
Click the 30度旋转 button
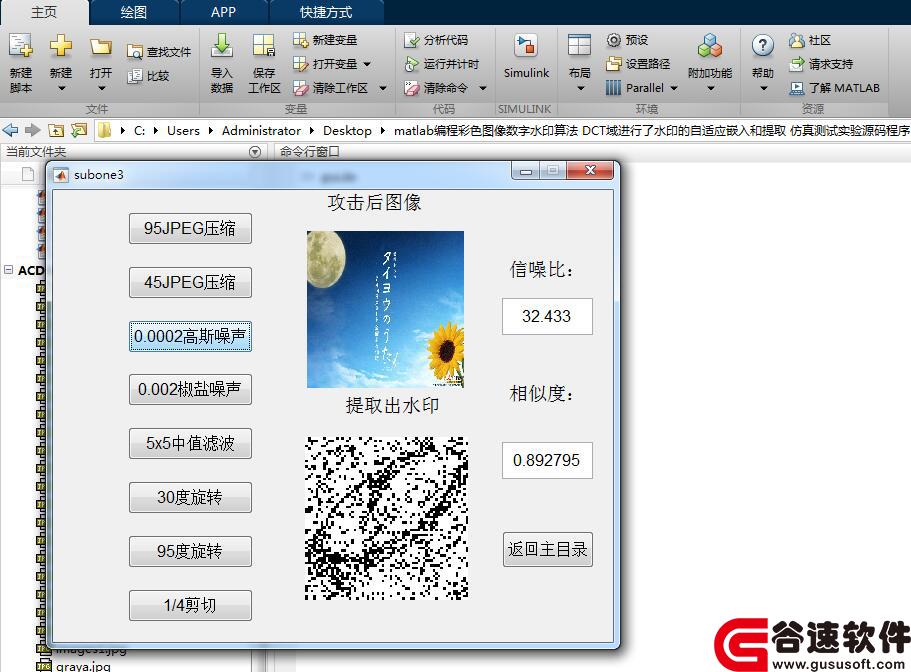click(x=190, y=497)
